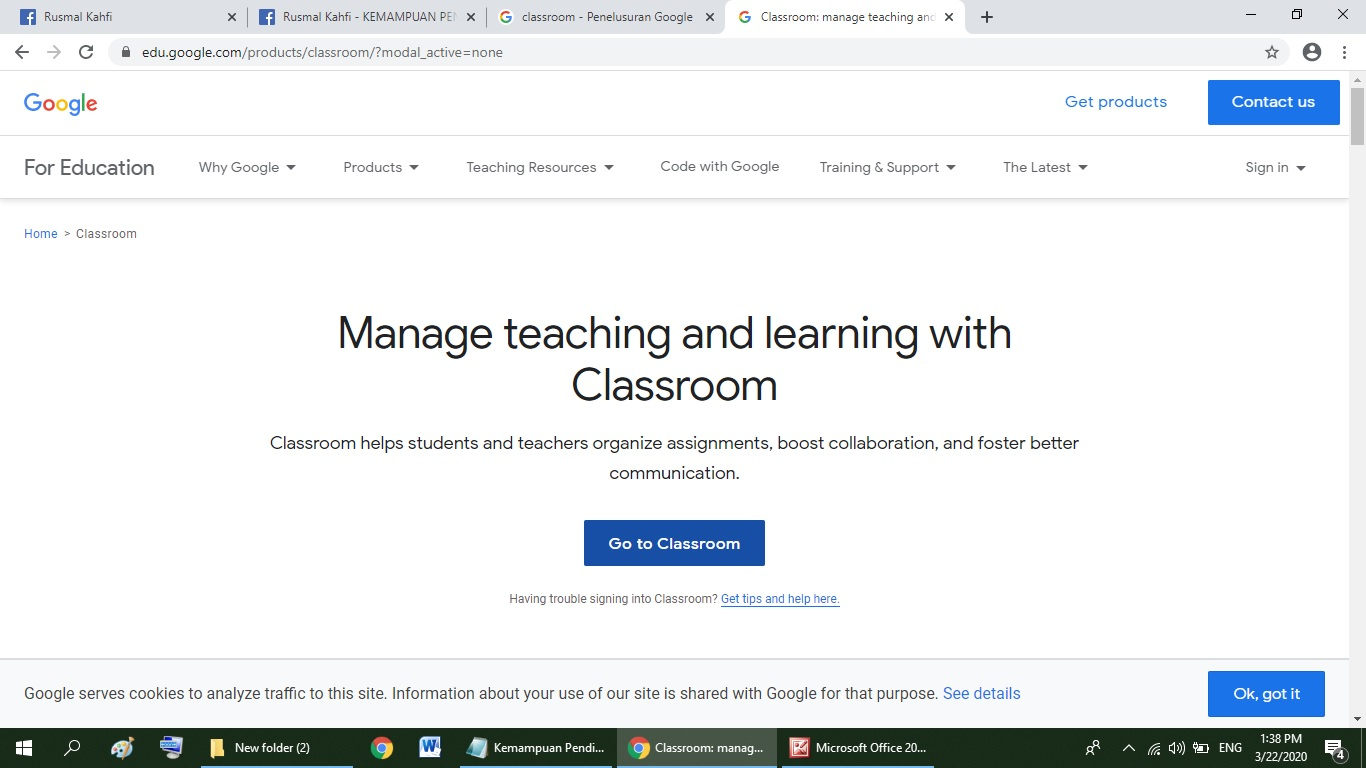Open the Paint palette taskbar icon

[x=122, y=747]
